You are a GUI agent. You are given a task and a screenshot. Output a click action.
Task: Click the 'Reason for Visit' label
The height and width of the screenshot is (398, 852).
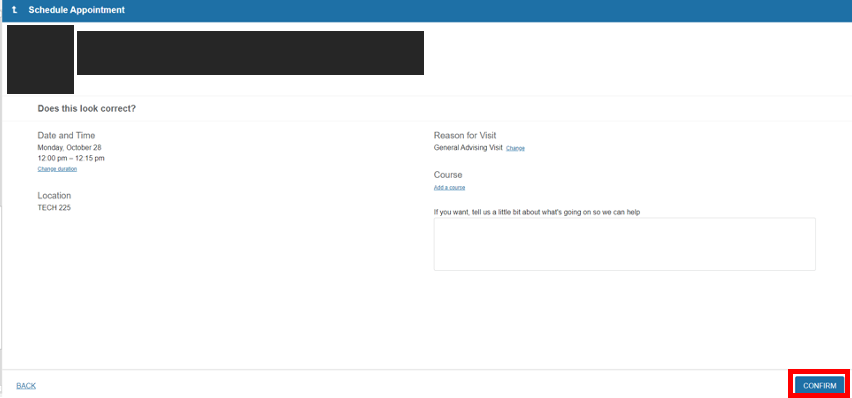[x=465, y=135]
